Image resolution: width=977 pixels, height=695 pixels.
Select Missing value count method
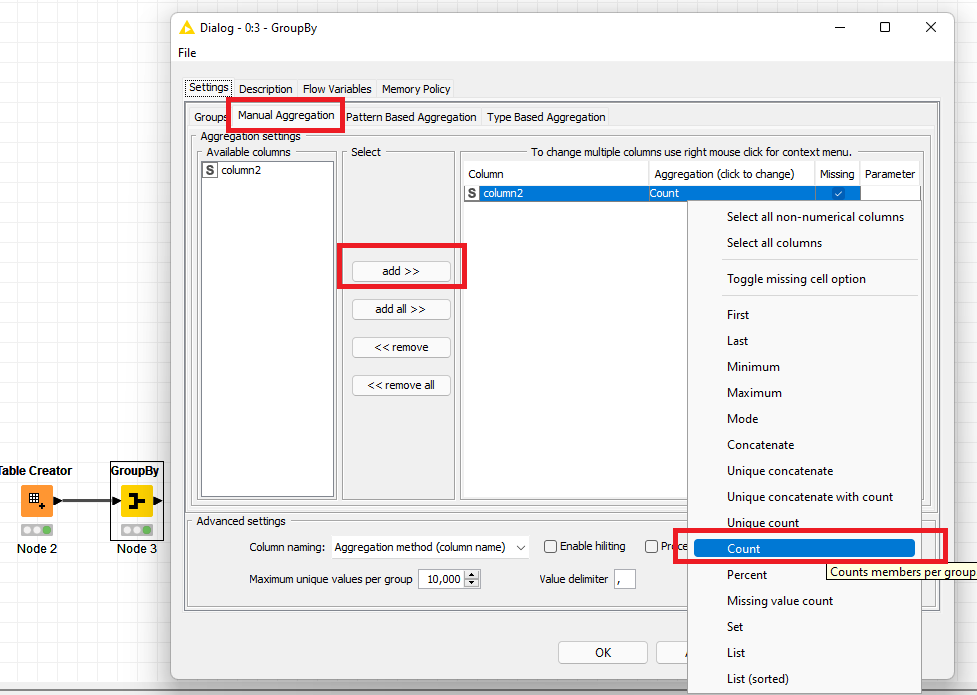(x=779, y=601)
